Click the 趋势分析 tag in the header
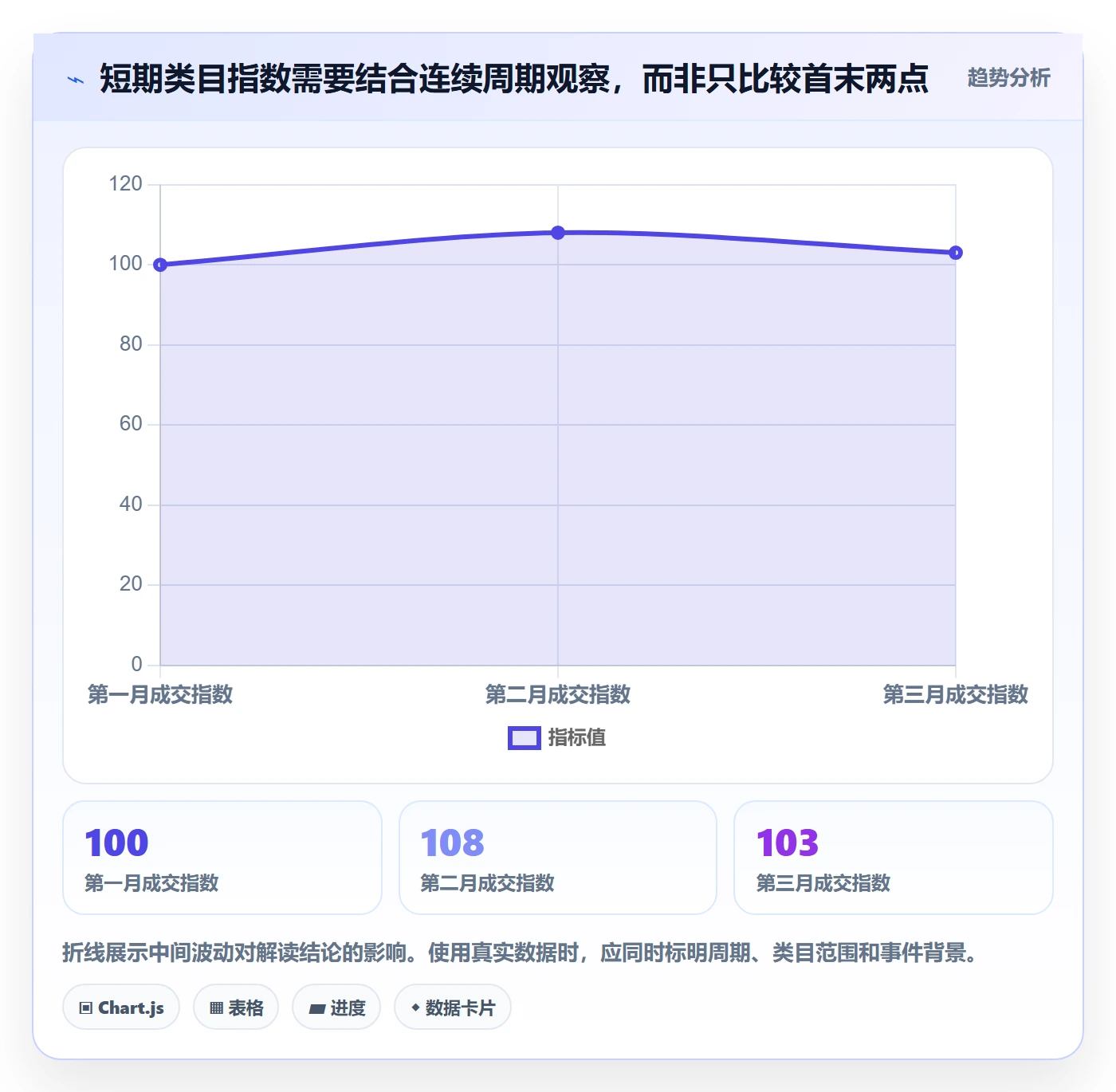 click(x=1008, y=77)
